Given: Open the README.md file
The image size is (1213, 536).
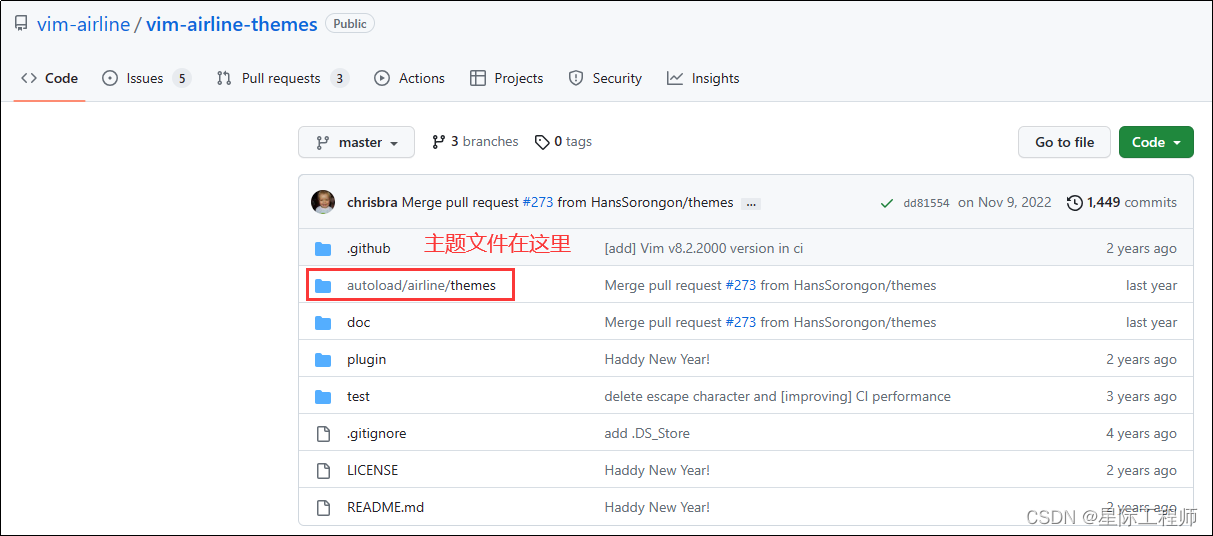Looking at the screenshot, I should tap(385, 507).
